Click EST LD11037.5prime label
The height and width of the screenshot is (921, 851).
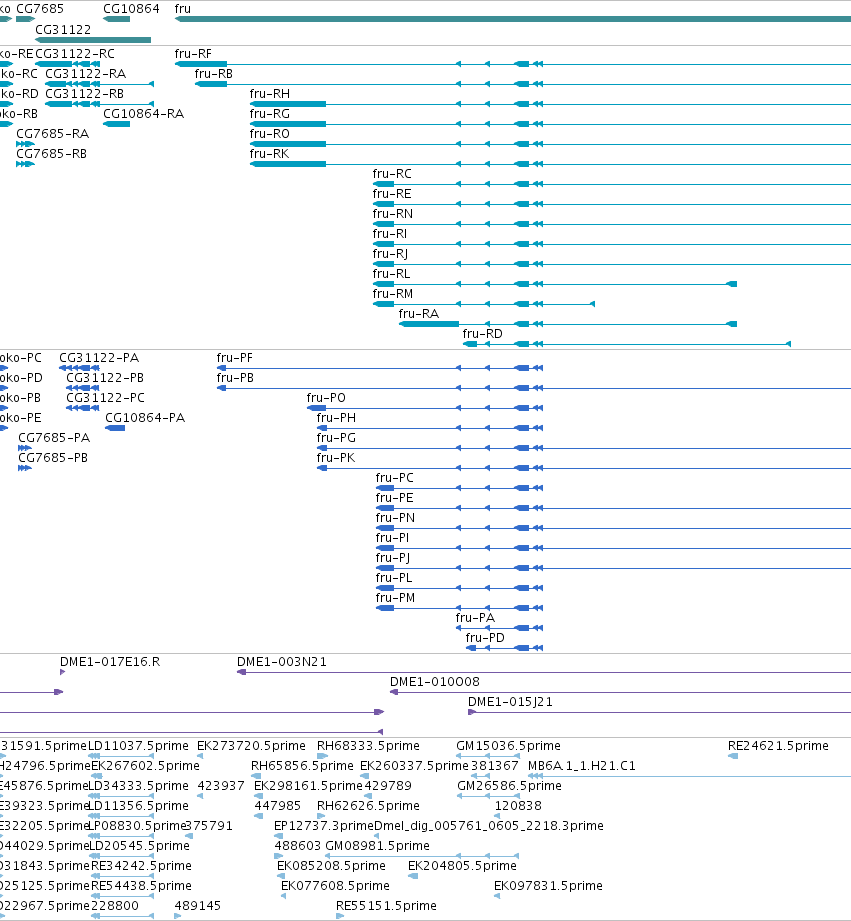tap(138, 745)
